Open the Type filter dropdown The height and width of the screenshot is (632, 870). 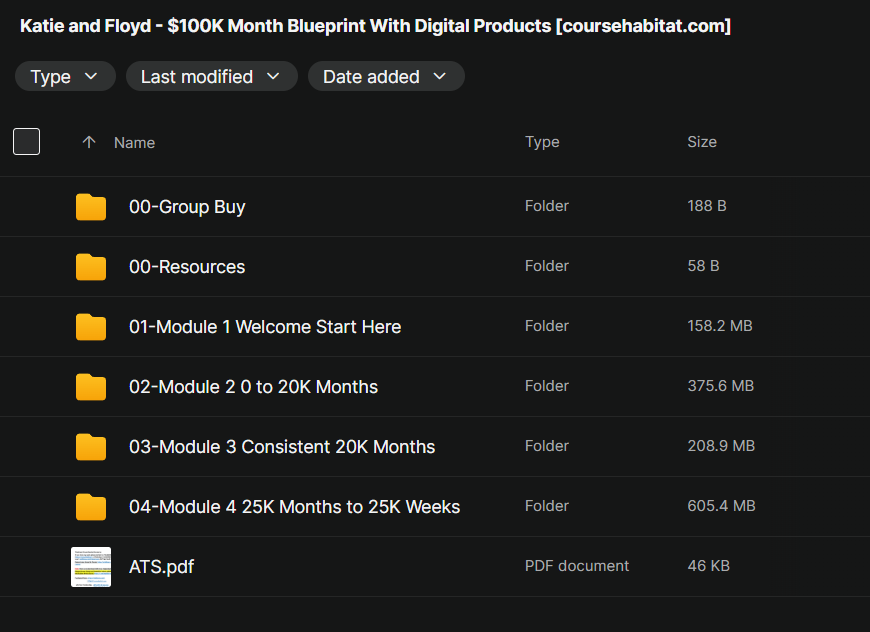coord(65,77)
